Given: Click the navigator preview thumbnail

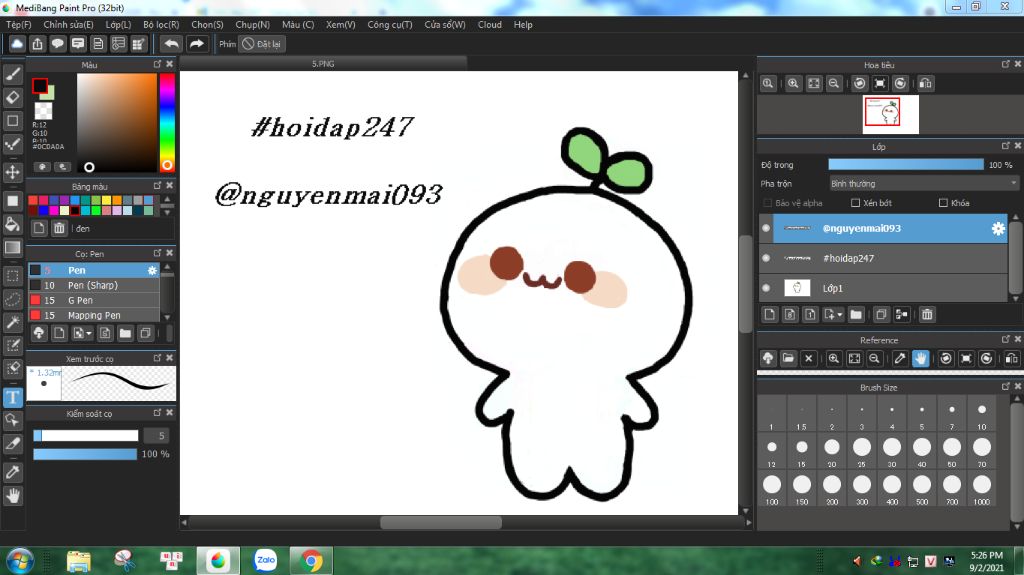Looking at the screenshot, I should click(x=891, y=114).
